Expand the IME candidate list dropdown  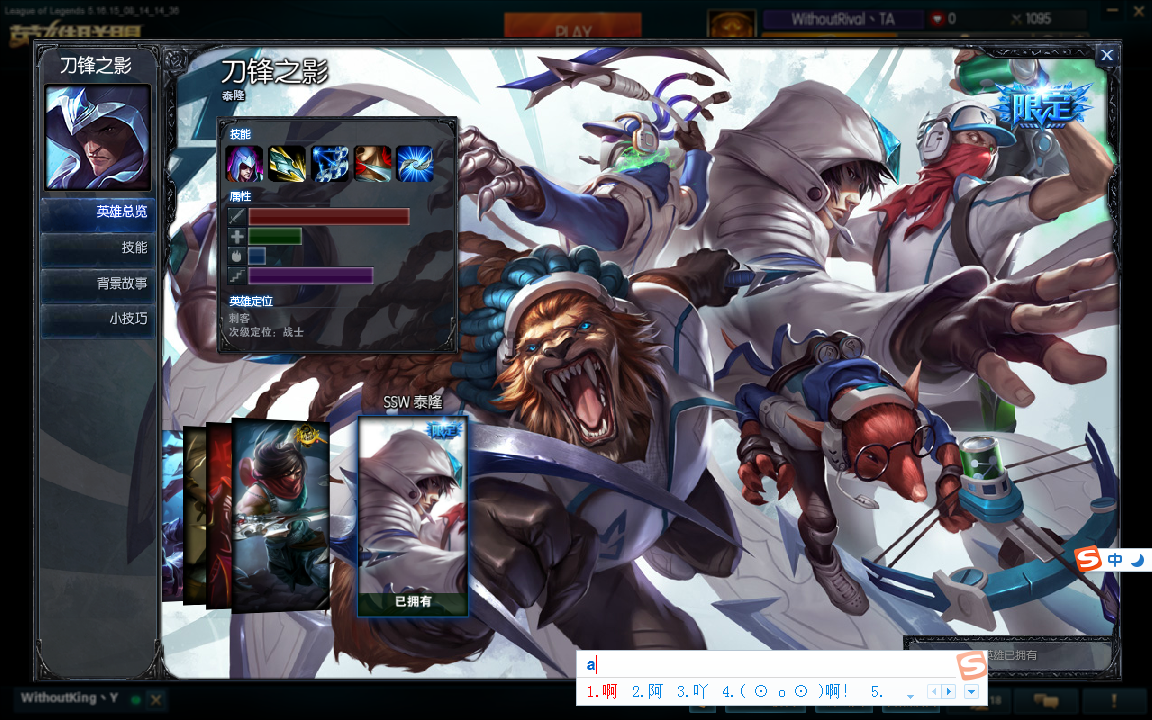click(971, 691)
